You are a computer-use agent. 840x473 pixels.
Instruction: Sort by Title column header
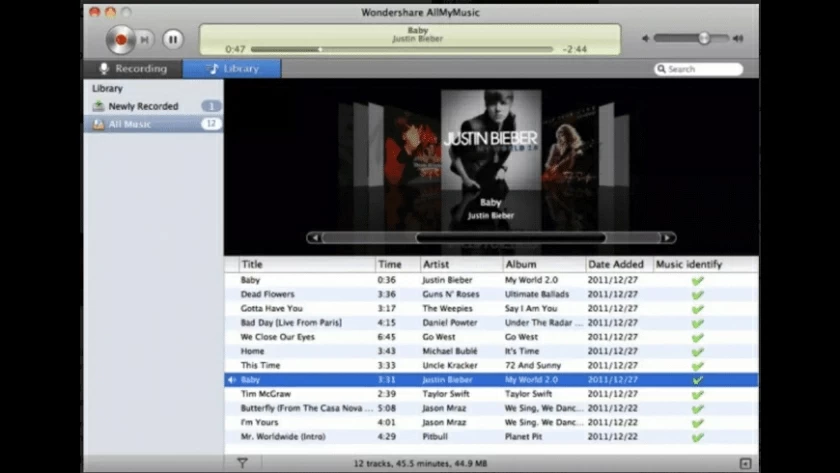[x=307, y=264]
